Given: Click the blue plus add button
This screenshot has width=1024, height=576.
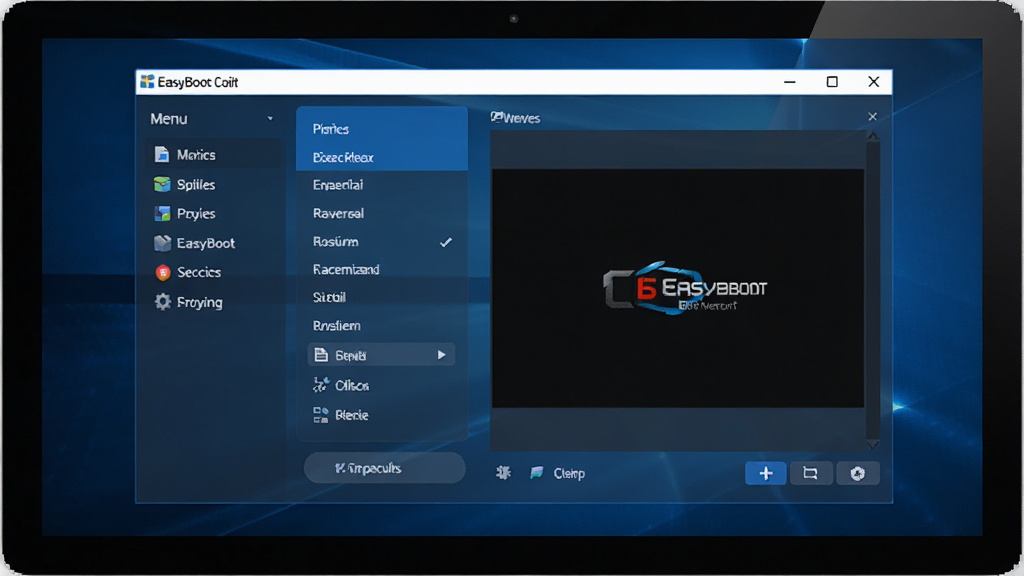Looking at the screenshot, I should (765, 473).
